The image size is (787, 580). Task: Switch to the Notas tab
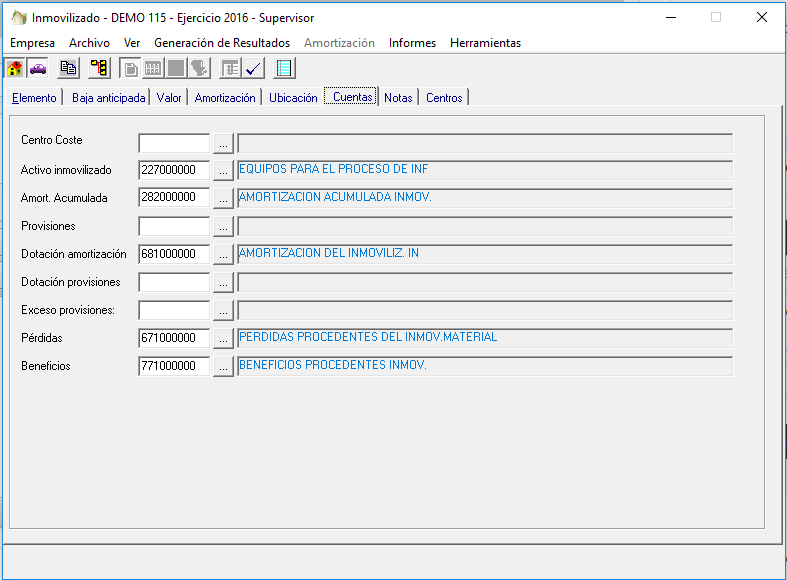[x=398, y=98]
